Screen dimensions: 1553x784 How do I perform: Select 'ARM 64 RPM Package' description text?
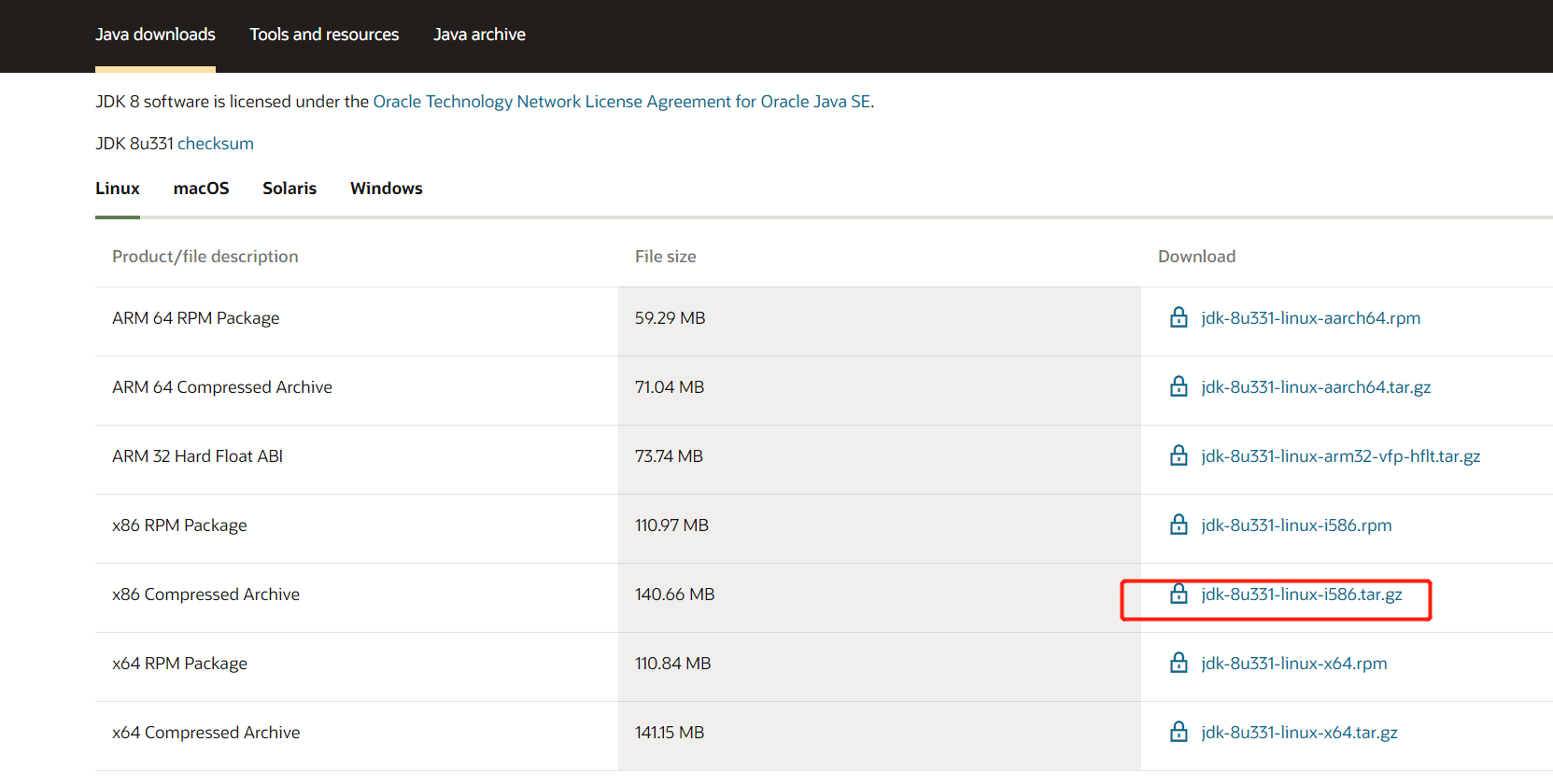(x=195, y=318)
